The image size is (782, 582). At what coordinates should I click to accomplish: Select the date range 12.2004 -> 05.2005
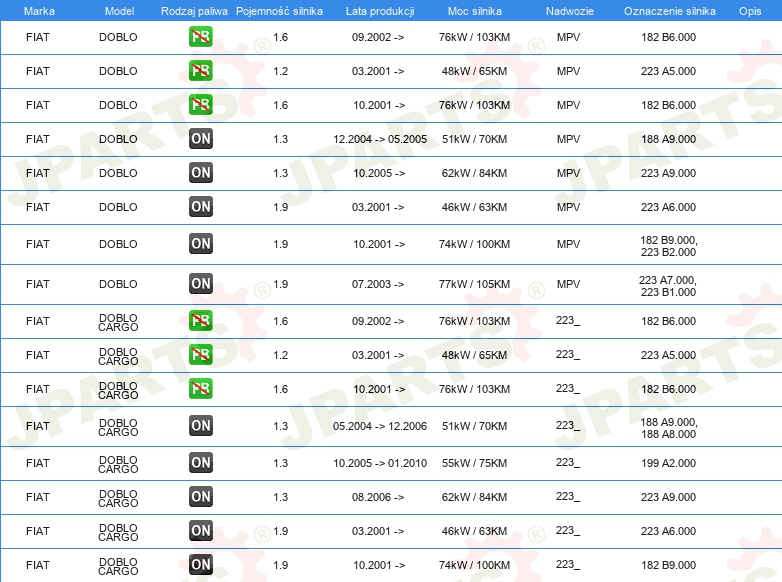tap(380, 139)
